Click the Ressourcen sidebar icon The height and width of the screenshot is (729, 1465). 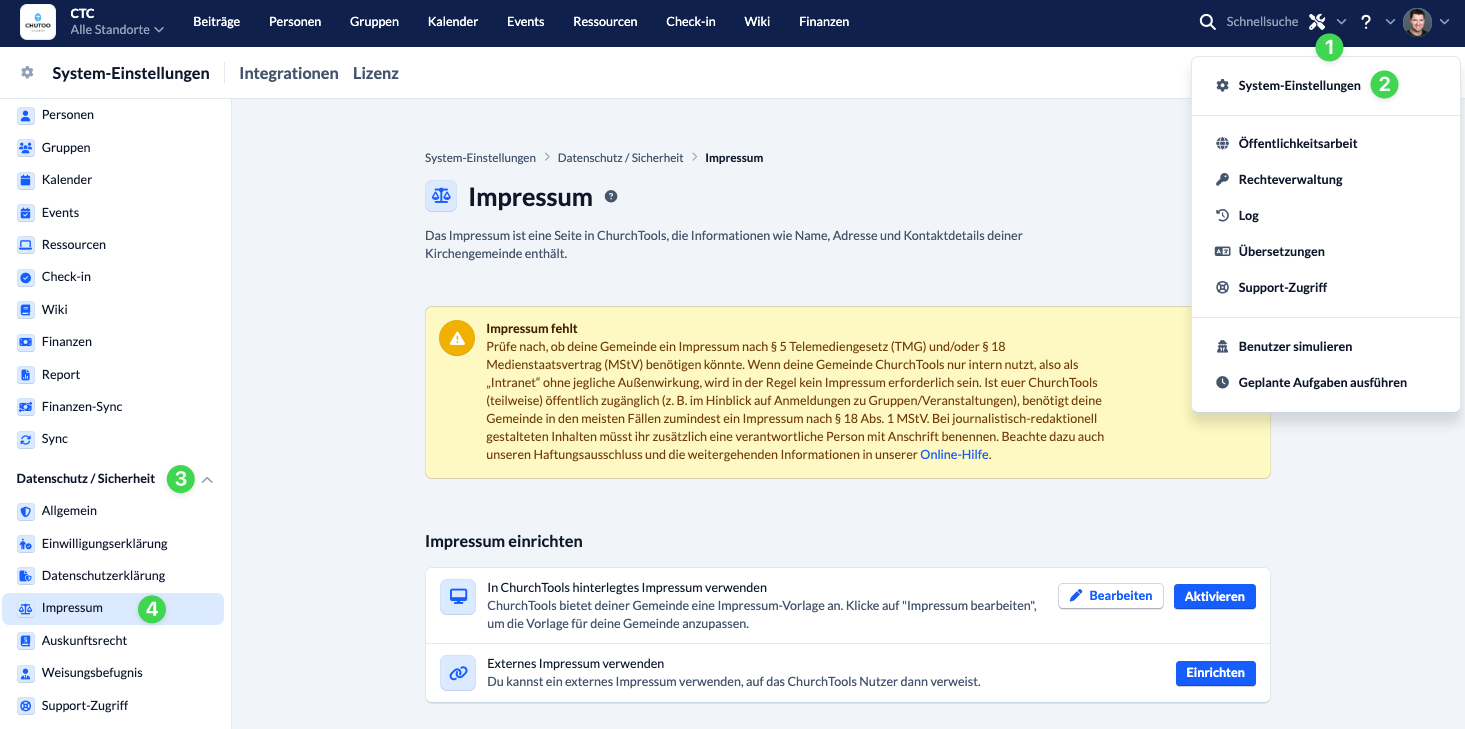[x=26, y=245]
